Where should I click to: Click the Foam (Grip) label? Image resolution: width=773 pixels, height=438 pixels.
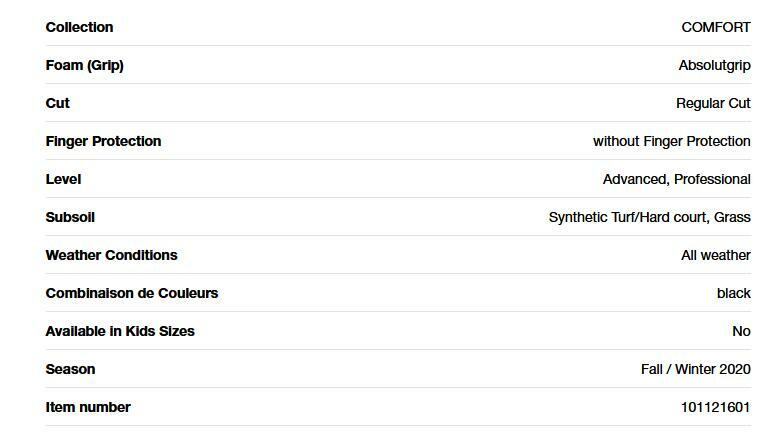[84, 65]
